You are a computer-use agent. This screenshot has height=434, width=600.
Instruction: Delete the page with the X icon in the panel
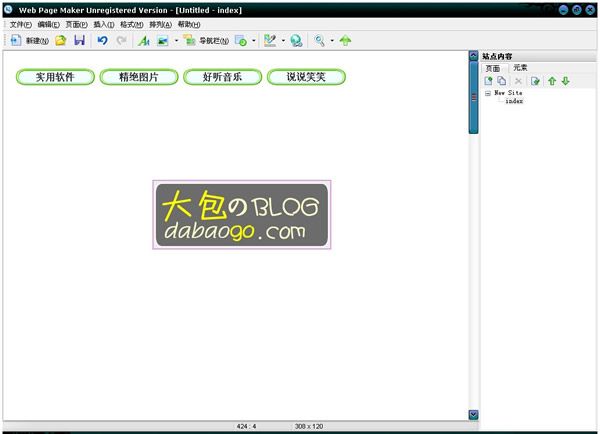tap(518, 81)
